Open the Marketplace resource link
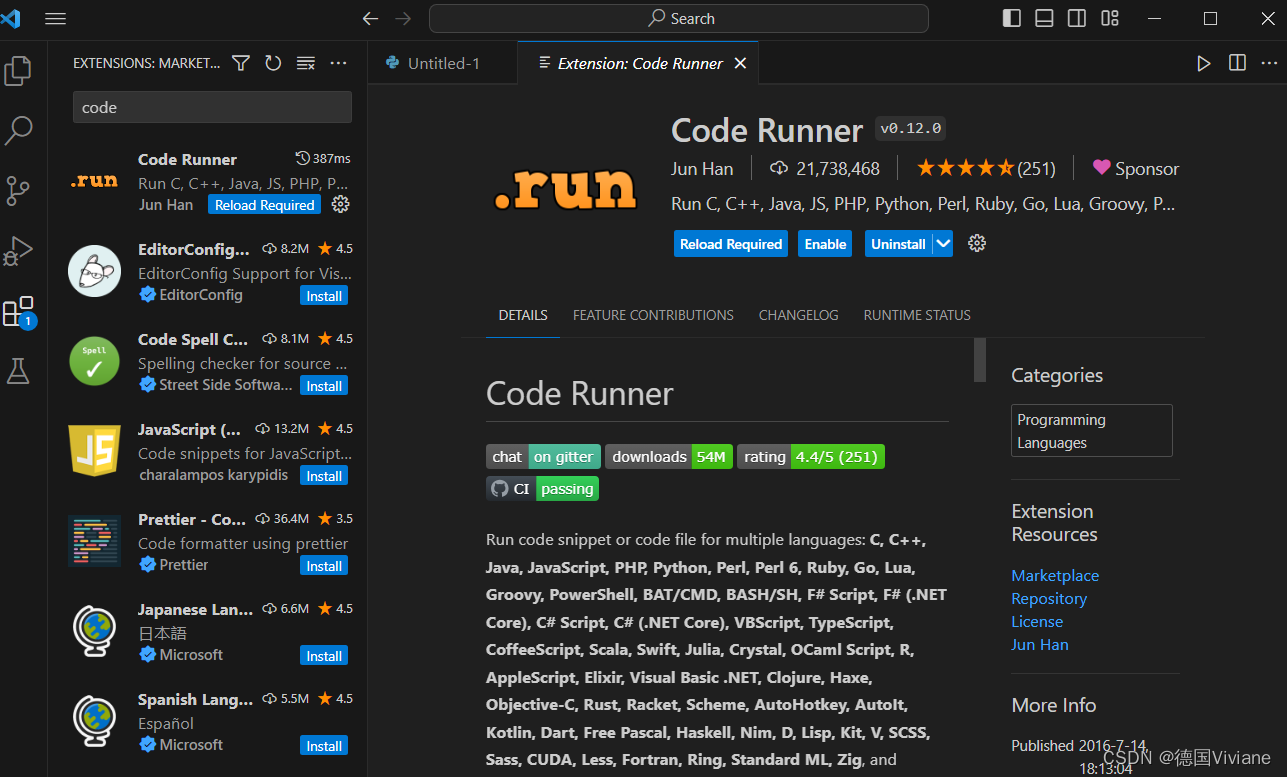Viewport: 1287px width, 777px height. tap(1055, 575)
